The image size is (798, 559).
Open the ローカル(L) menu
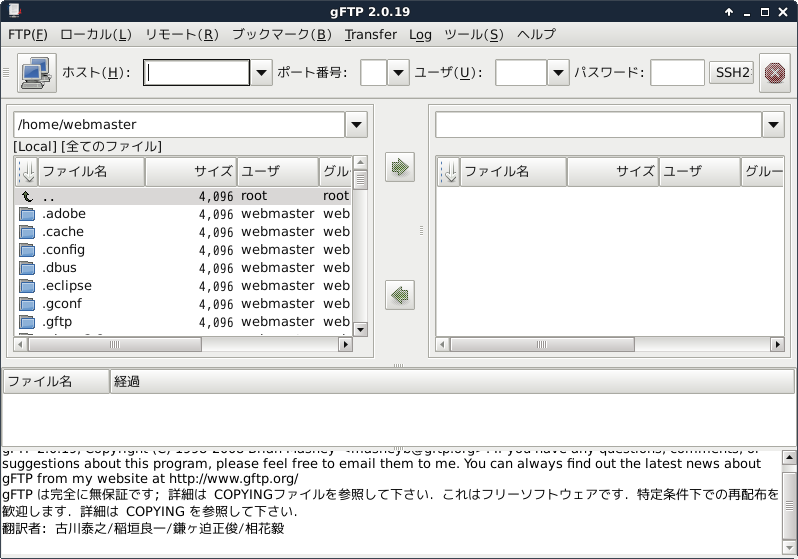[96, 35]
